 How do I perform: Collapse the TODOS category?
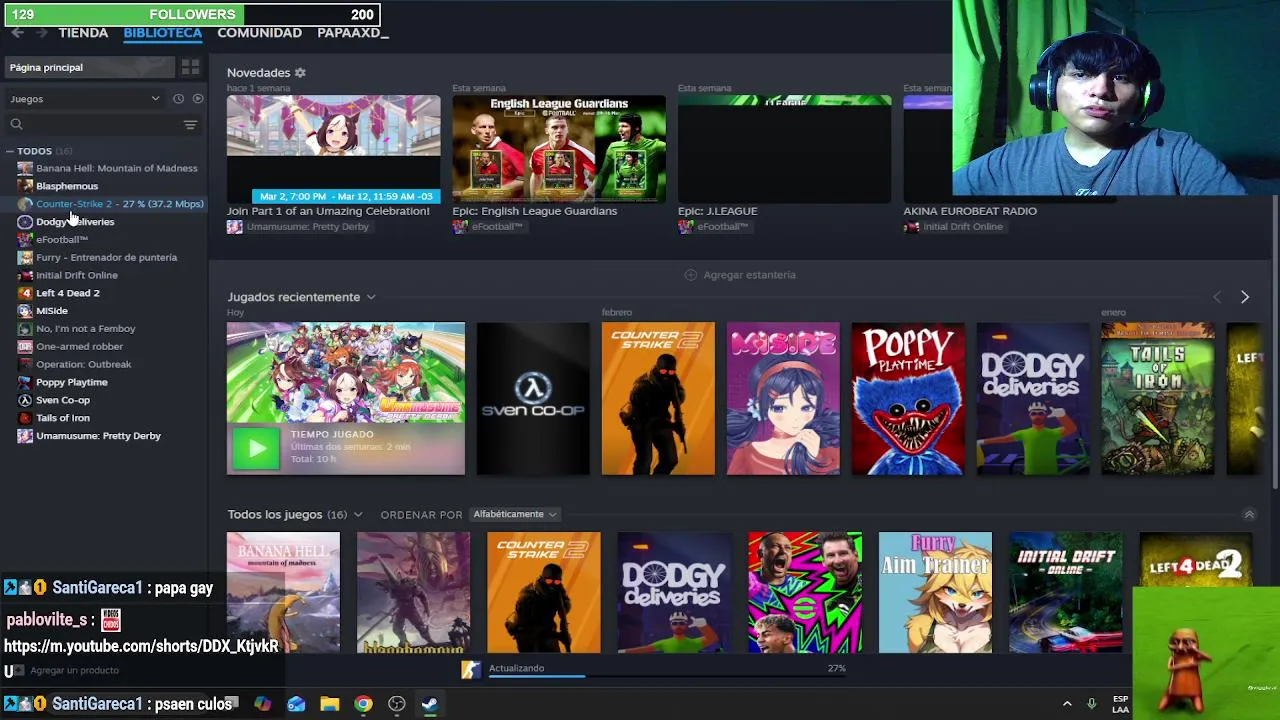tap(9, 151)
